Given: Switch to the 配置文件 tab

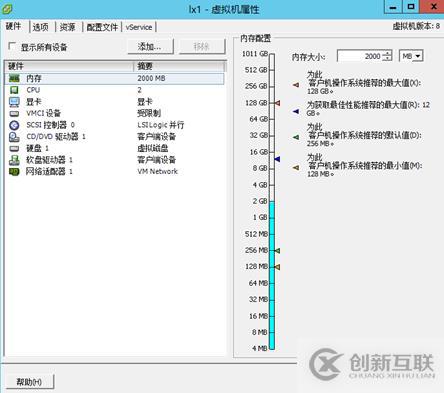Looking at the screenshot, I should [102, 27].
